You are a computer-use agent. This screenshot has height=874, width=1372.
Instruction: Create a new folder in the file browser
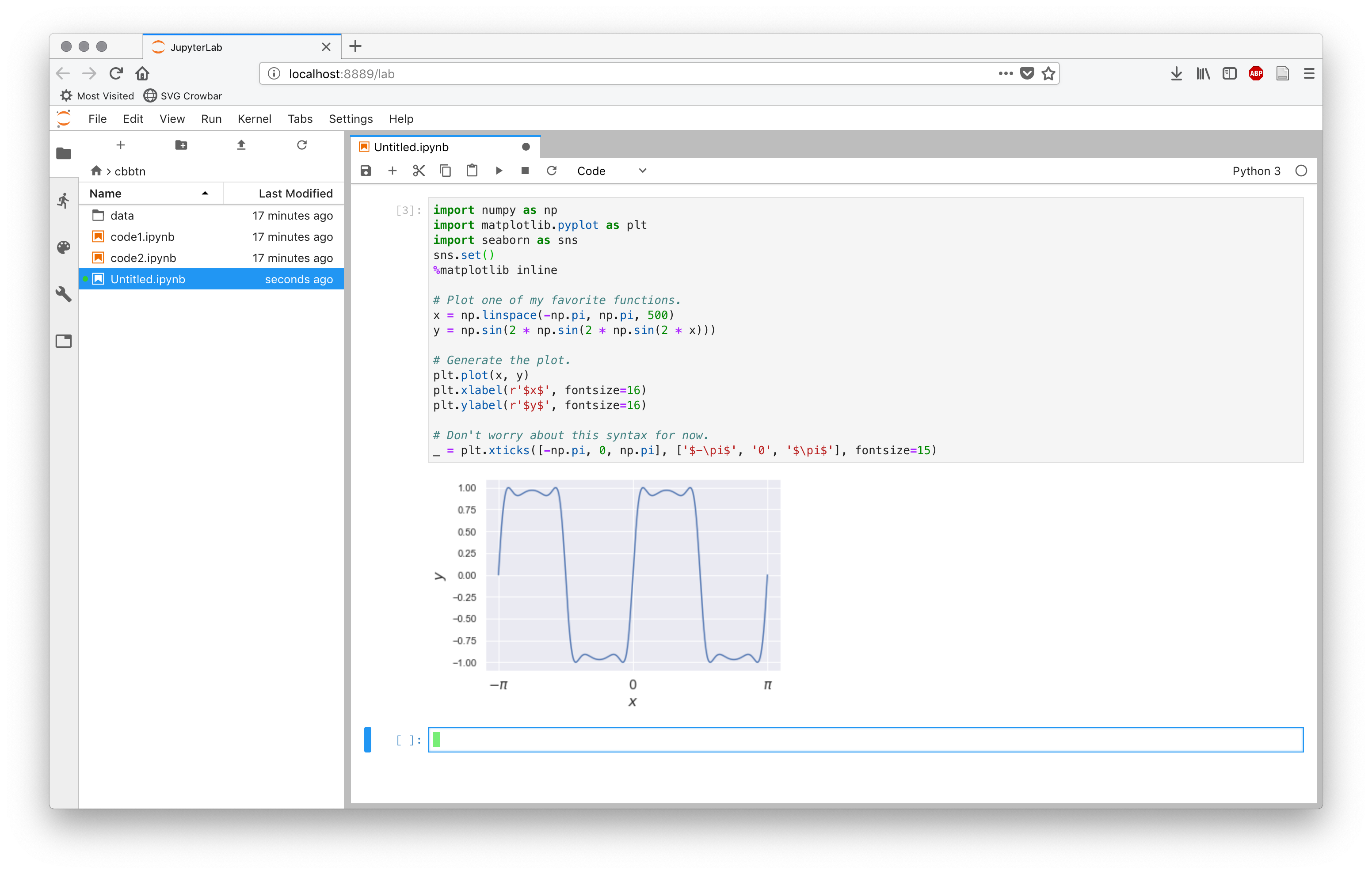(x=181, y=145)
